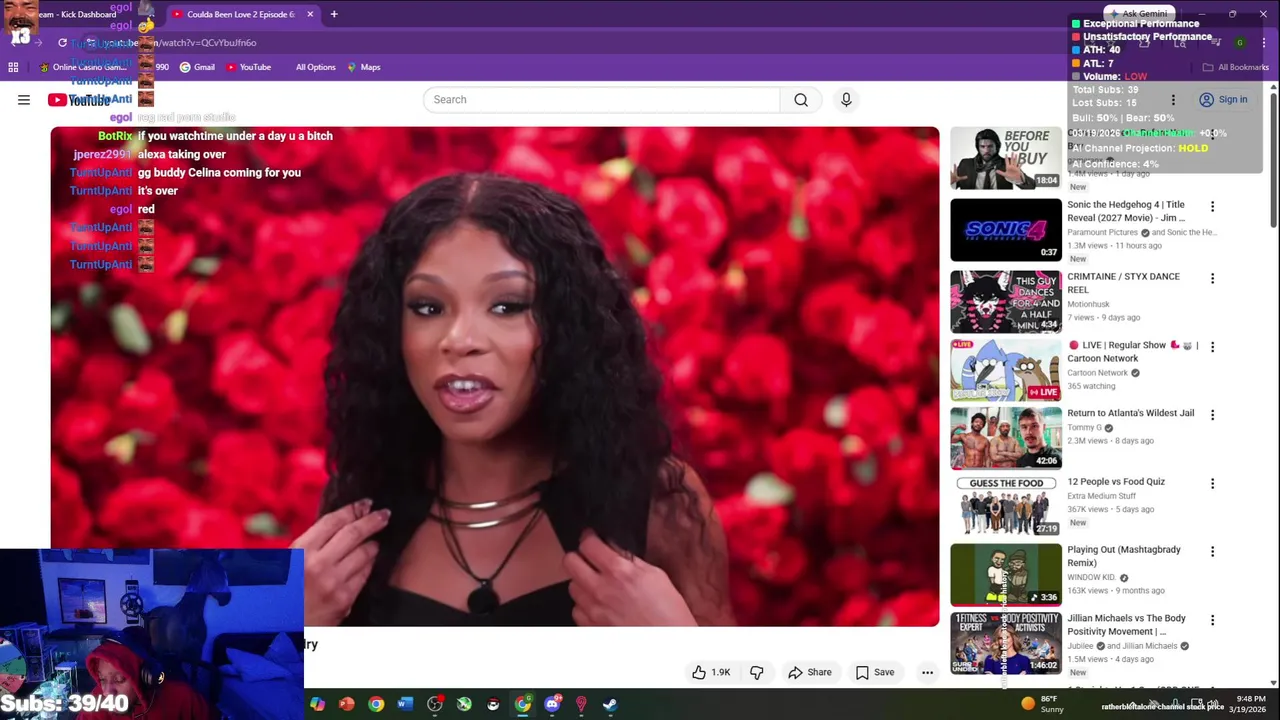This screenshot has height=720, width=1280.
Task: Open Steam from the taskbar
Action: coord(610,704)
